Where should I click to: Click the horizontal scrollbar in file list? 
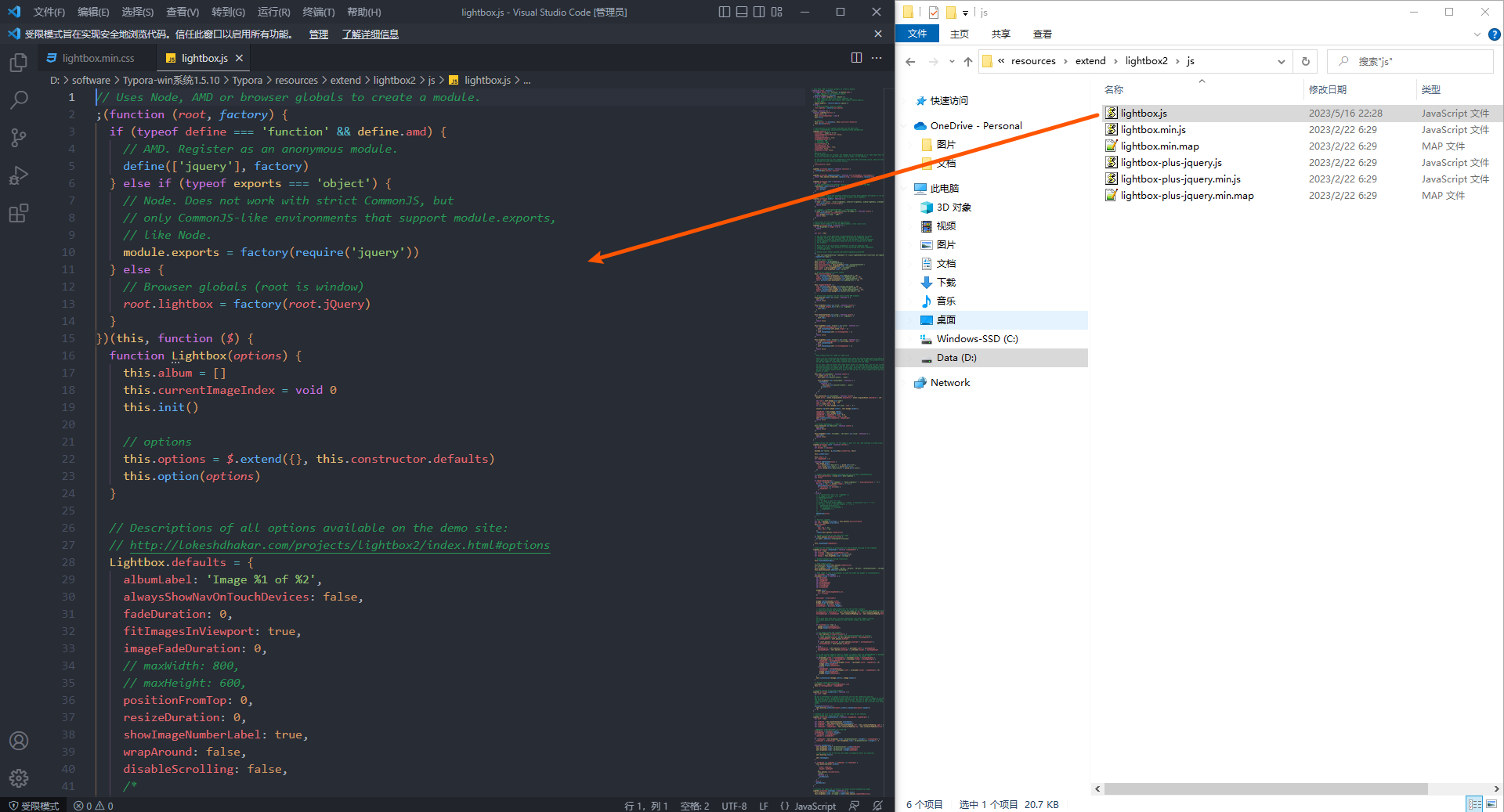pos(1265,789)
